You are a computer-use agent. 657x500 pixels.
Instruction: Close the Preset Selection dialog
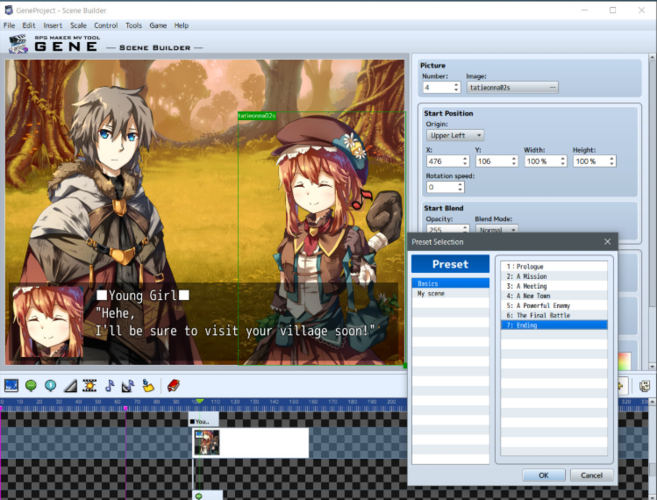tap(607, 242)
